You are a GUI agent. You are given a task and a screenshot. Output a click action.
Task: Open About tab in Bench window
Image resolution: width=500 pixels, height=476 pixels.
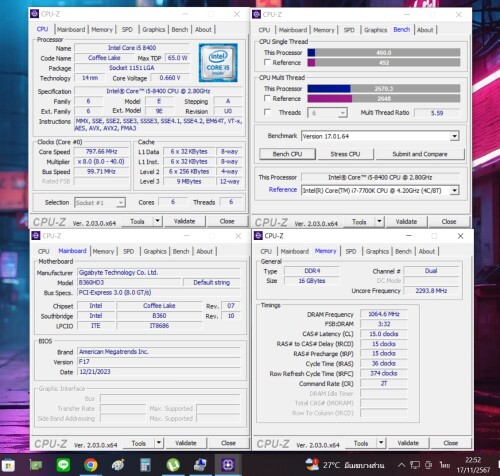click(425, 30)
